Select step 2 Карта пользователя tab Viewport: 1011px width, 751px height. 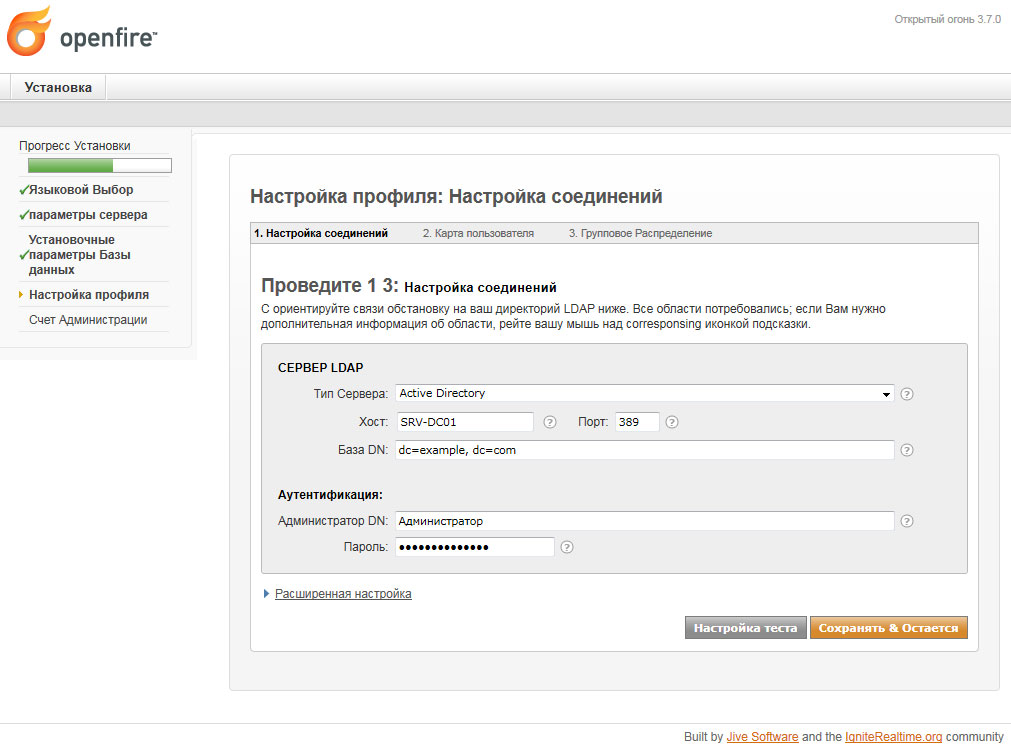coord(478,233)
